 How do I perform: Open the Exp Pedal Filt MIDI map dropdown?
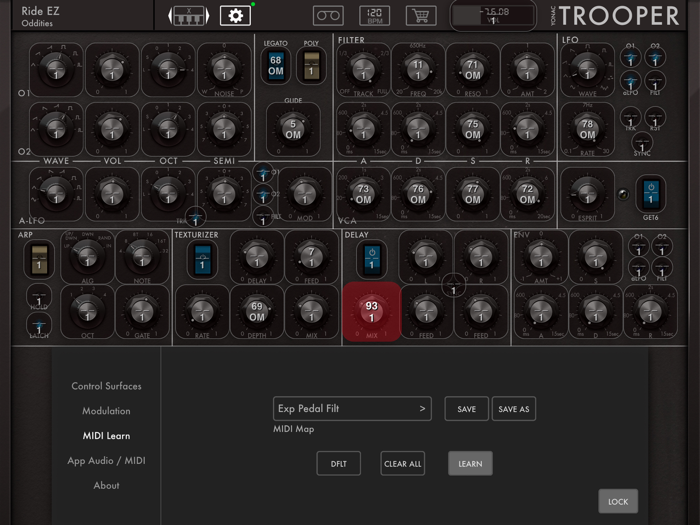tap(352, 408)
